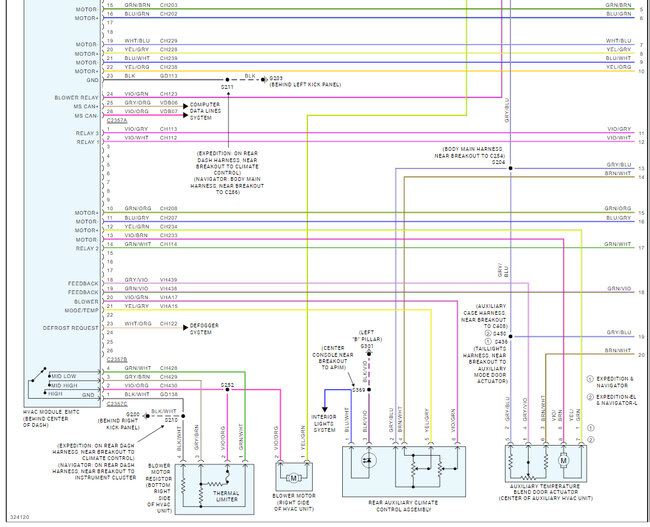Image resolution: width=650 pixels, height=527 pixels.
Task: Click circuit code CH123
Action: tap(169, 94)
